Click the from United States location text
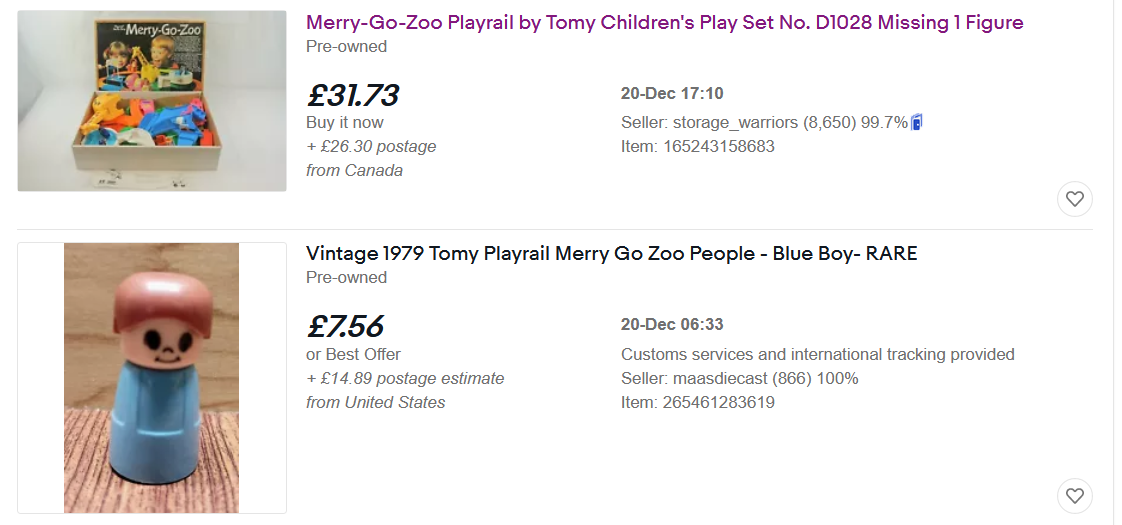This screenshot has height=525, width=1122. (x=376, y=402)
